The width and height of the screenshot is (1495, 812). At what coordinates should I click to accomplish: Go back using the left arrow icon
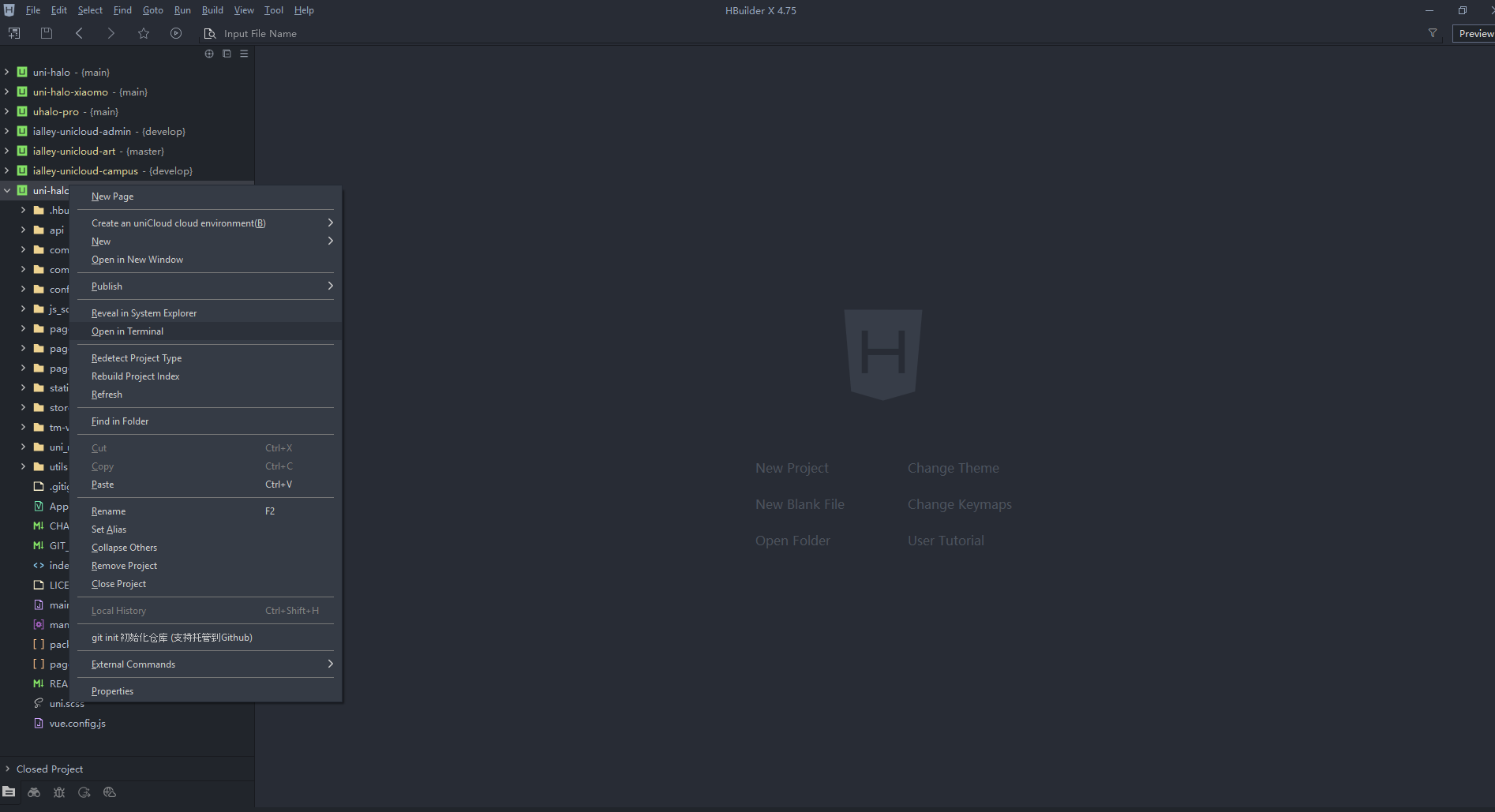(x=79, y=33)
